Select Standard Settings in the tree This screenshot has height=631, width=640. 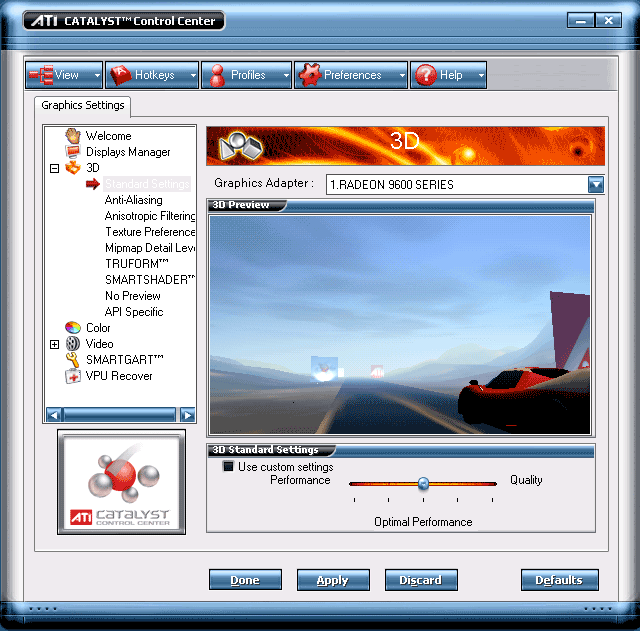[x=147, y=184]
